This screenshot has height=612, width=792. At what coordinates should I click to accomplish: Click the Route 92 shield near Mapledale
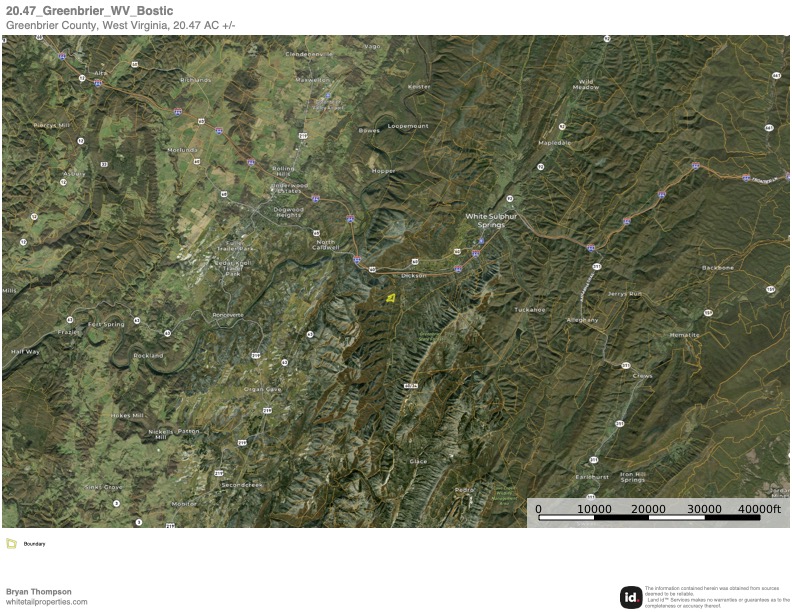click(x=562, y=127)
